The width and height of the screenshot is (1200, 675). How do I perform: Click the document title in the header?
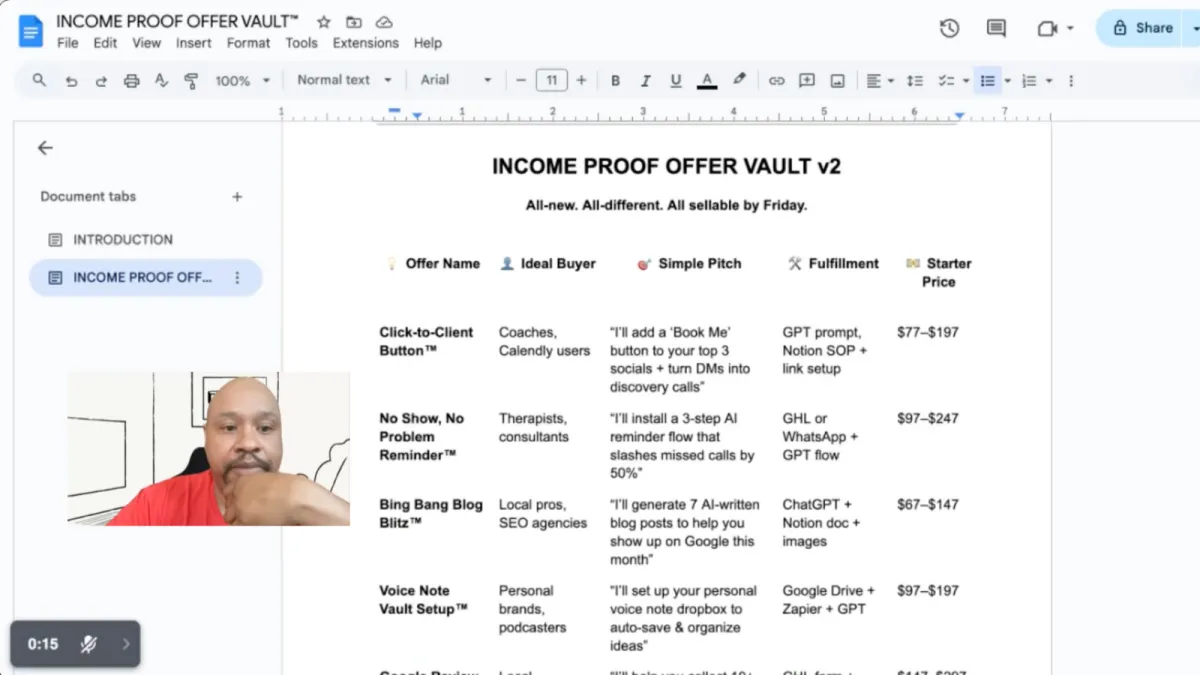pyautogui.click(x=177, y=21)
